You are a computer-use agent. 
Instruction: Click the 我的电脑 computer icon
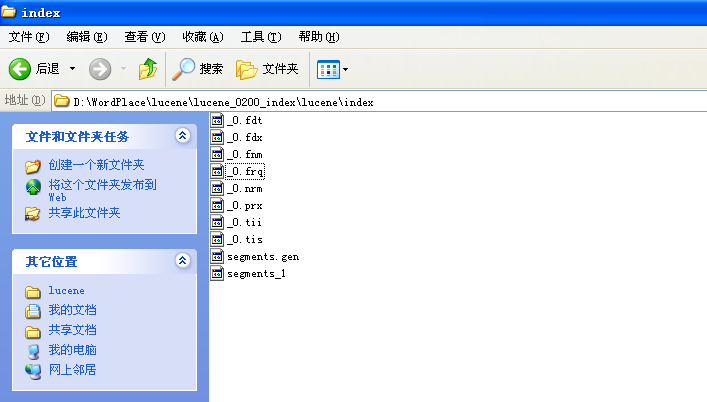33,352
